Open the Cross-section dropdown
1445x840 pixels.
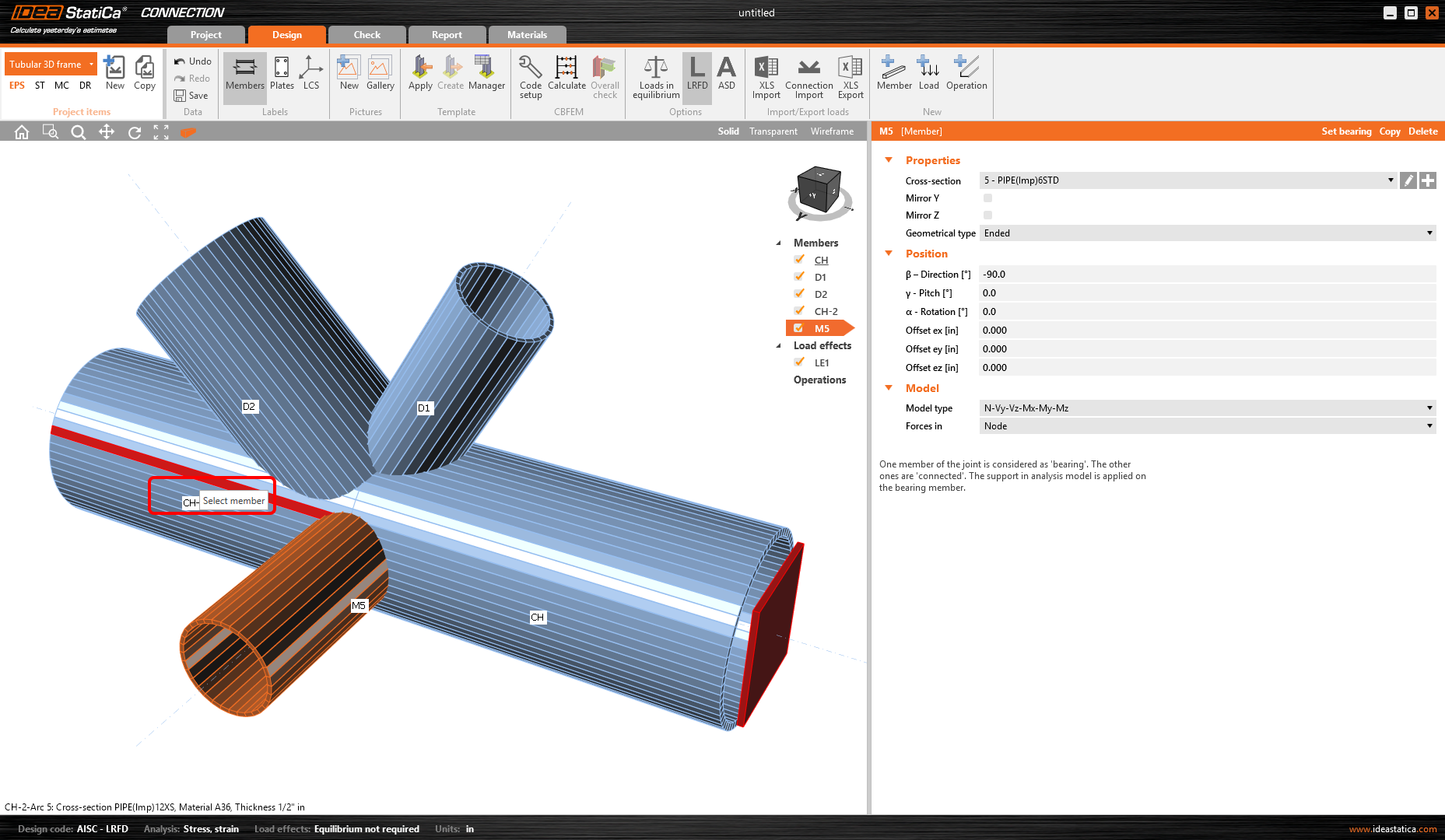point(1390,180)
